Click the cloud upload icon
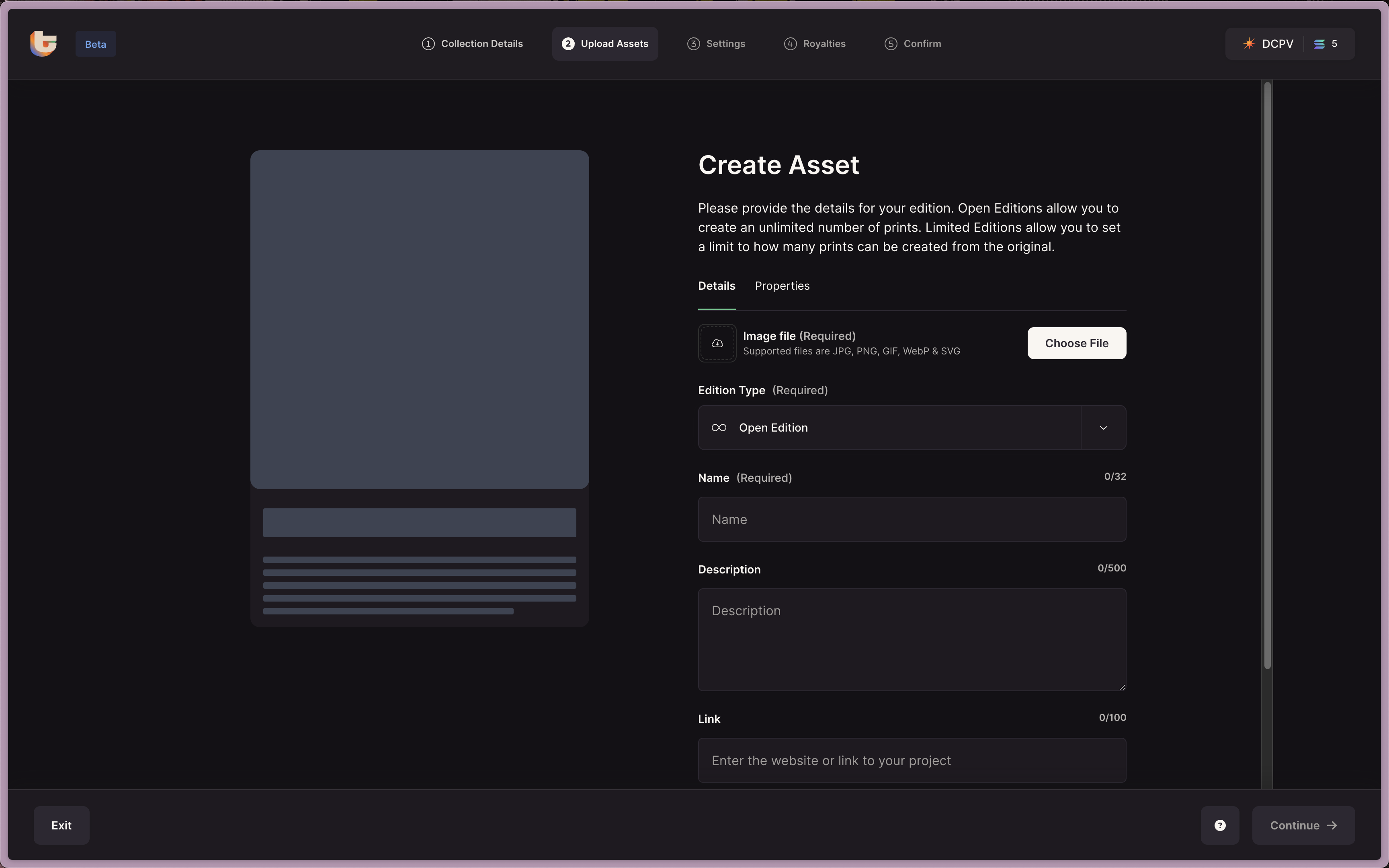Viewport: 1389px width, 868px height. point(717,343)
